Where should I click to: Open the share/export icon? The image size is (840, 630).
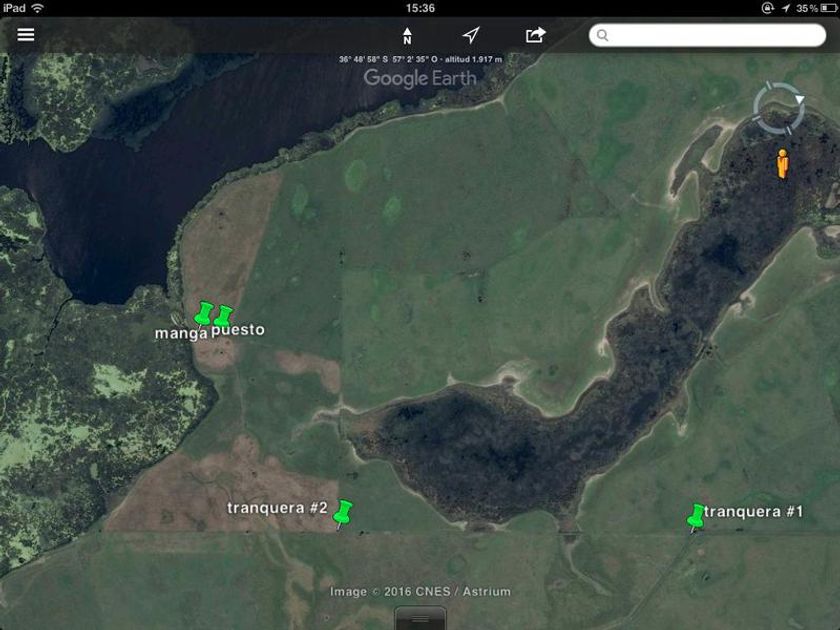tap(536, 35)
